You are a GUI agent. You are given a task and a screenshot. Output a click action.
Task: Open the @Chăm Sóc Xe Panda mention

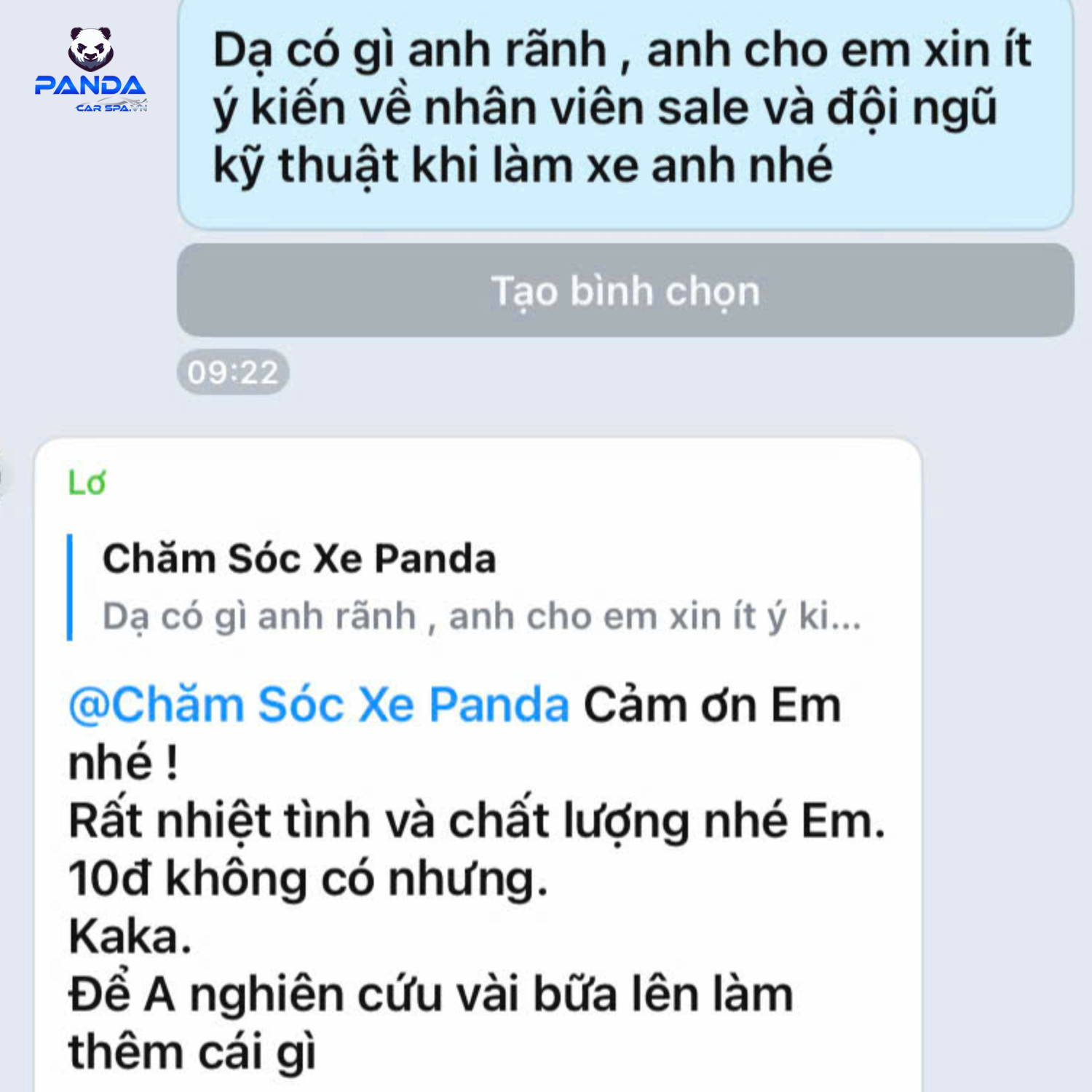[318, 705]
